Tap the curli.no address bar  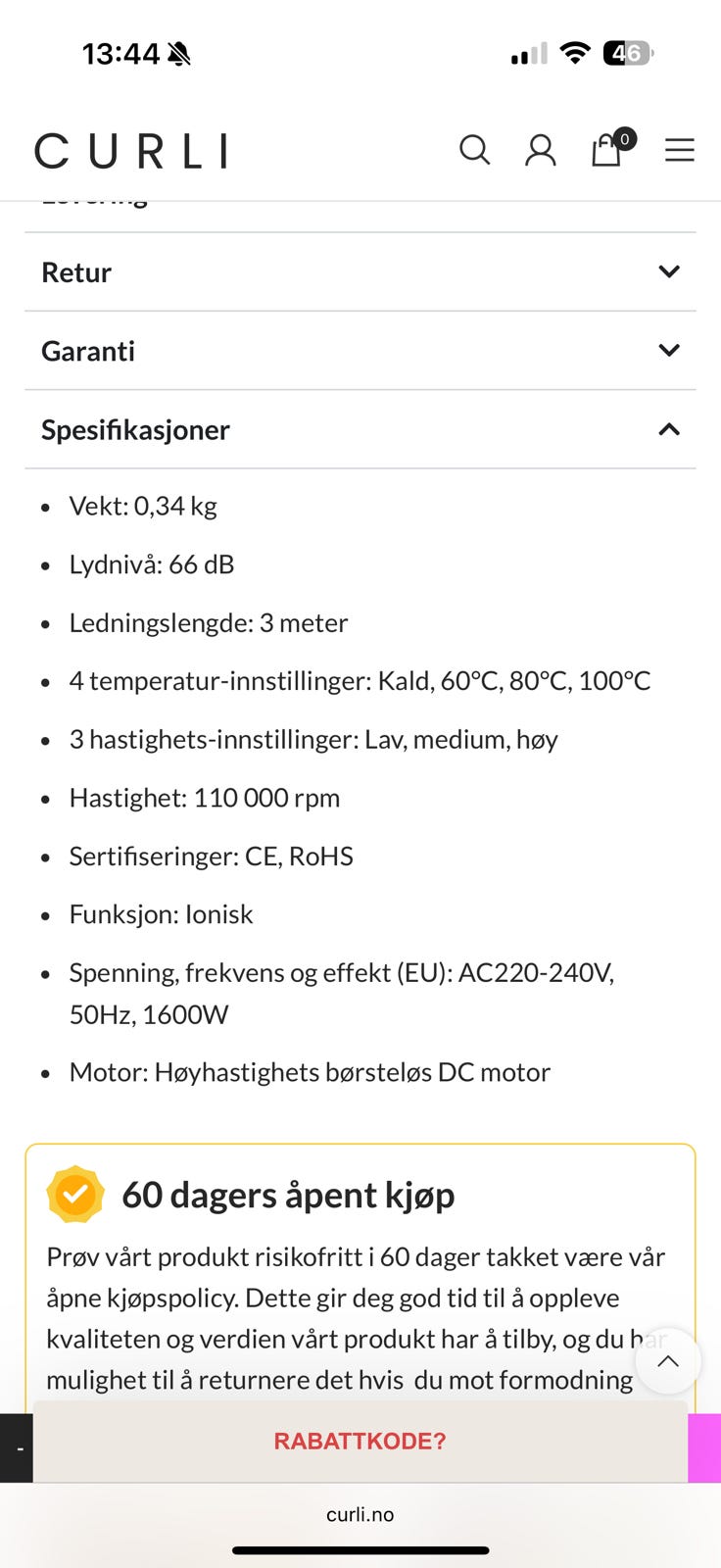tap(360, 1514)
